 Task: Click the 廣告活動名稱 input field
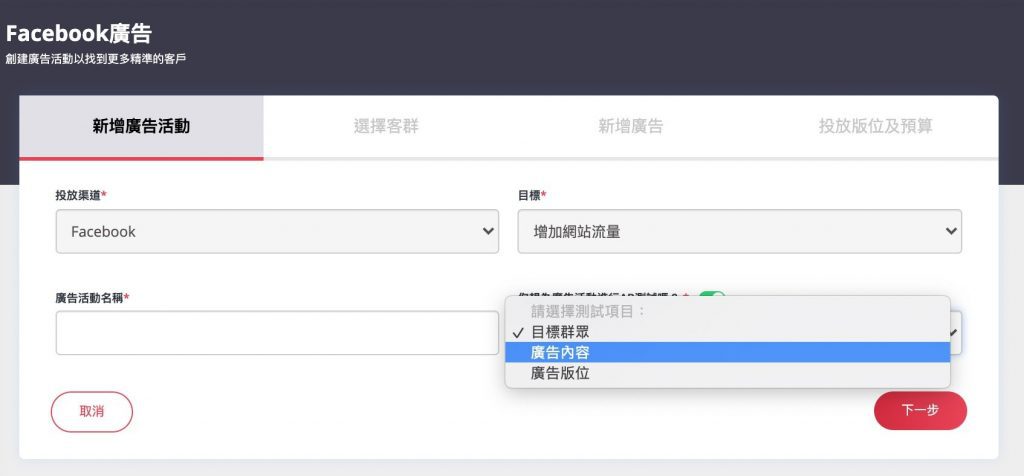click(278, 333)
